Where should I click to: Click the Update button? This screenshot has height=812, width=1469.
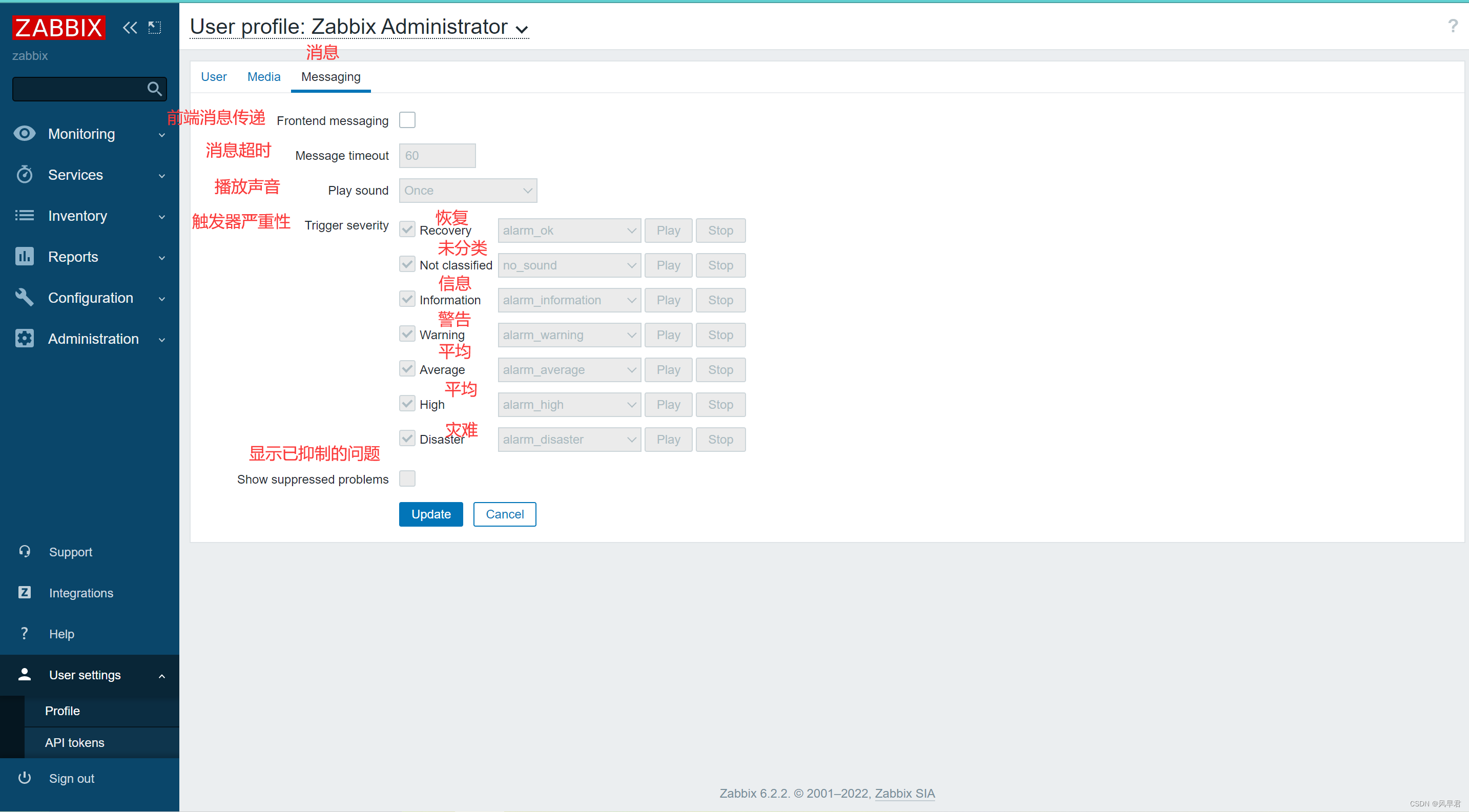tap(430, 514)
